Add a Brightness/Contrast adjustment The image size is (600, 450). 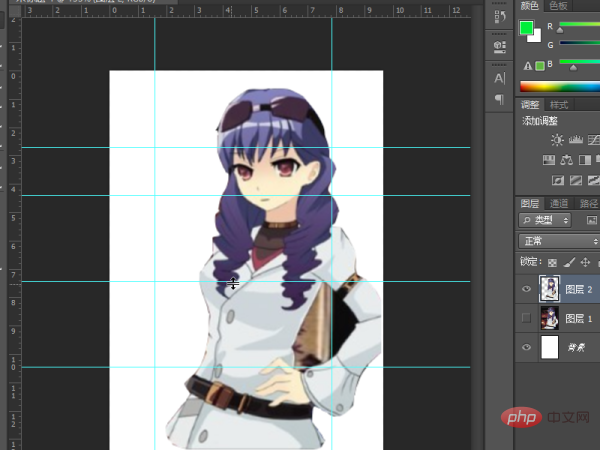[557, 140]
